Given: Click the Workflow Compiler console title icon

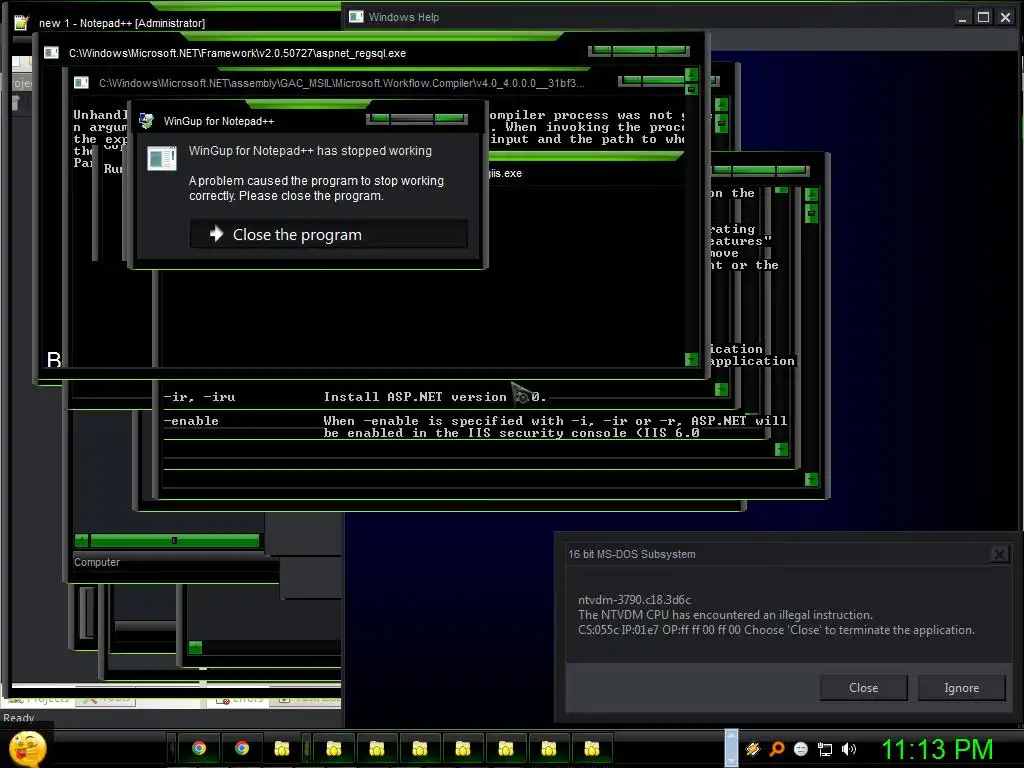Looking at the screenshot, I should pyautogui.click(x=81, y=82).
